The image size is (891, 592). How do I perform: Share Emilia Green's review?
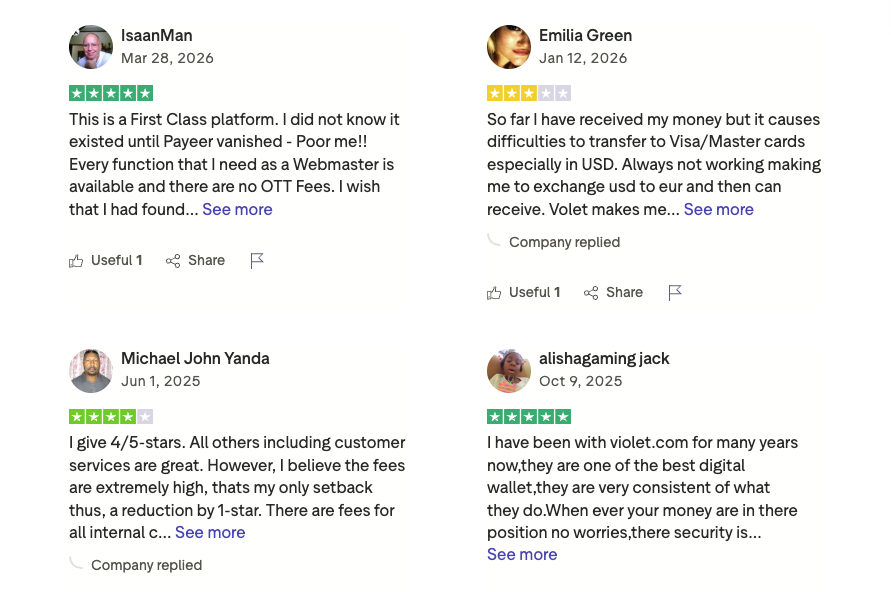click(x=613, y=293)
